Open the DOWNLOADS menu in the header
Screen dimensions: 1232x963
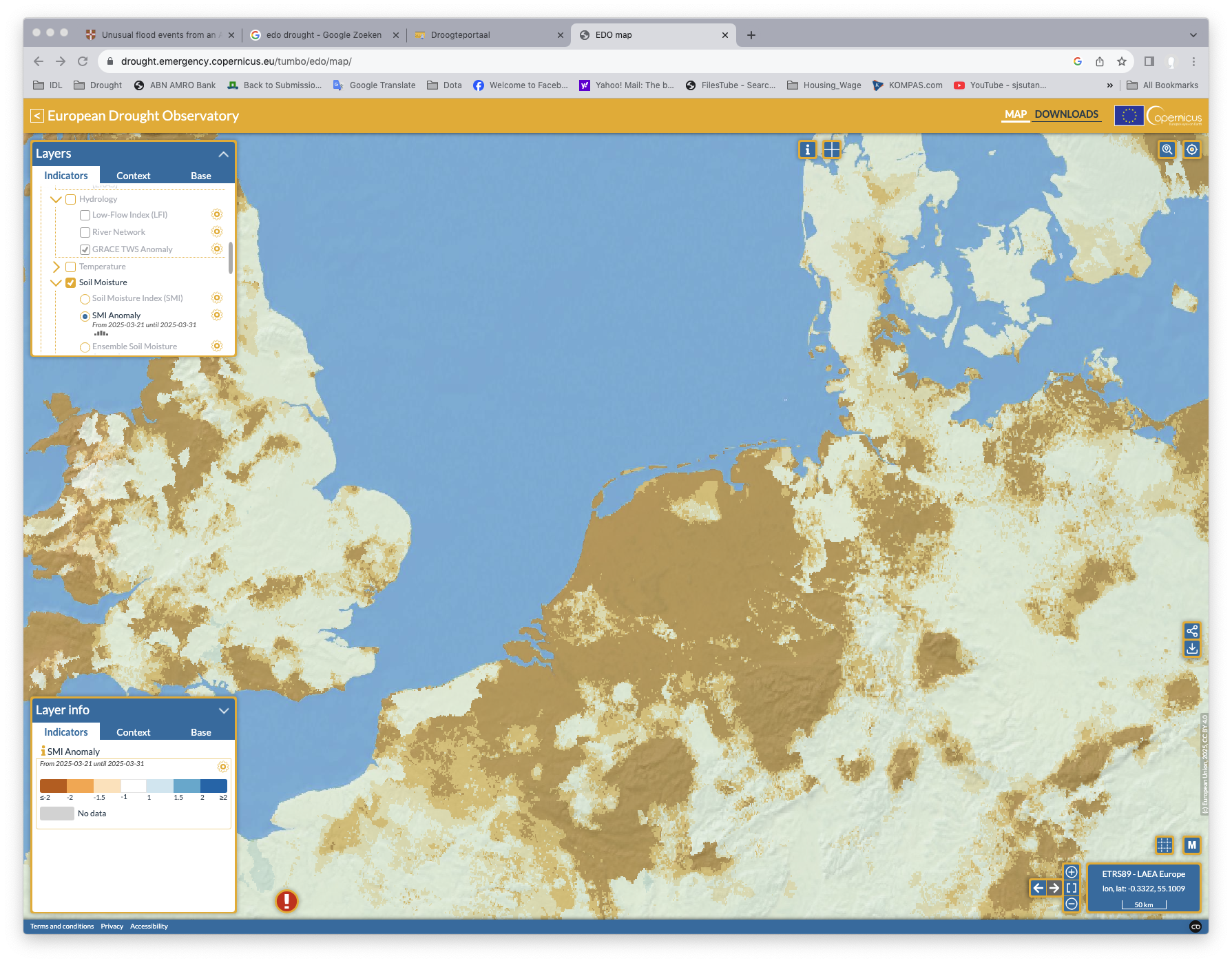tap(1066, 114)
